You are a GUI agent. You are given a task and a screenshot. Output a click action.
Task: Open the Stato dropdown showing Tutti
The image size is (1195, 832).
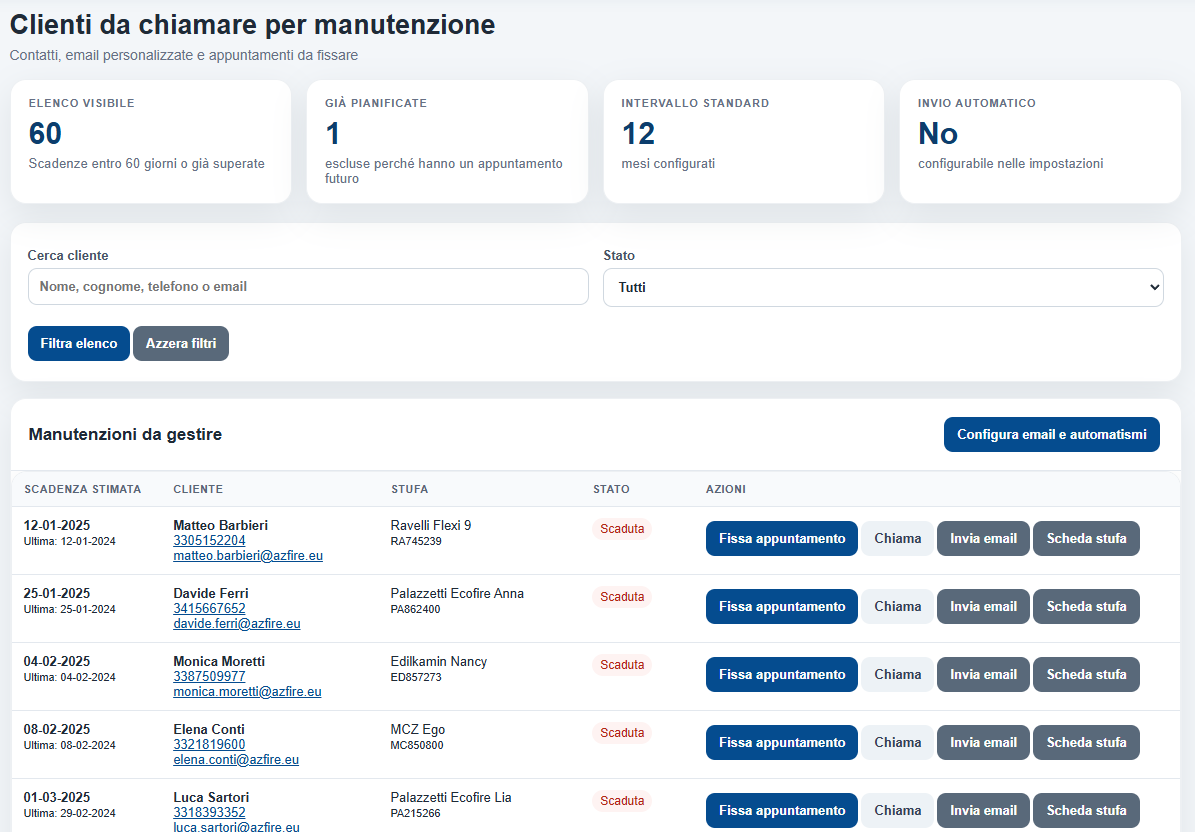(x=883, y=287)
